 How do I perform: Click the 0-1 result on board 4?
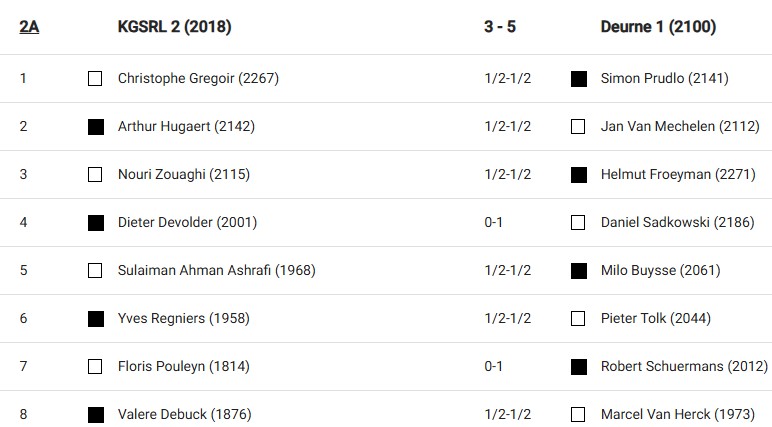(493, 222)
